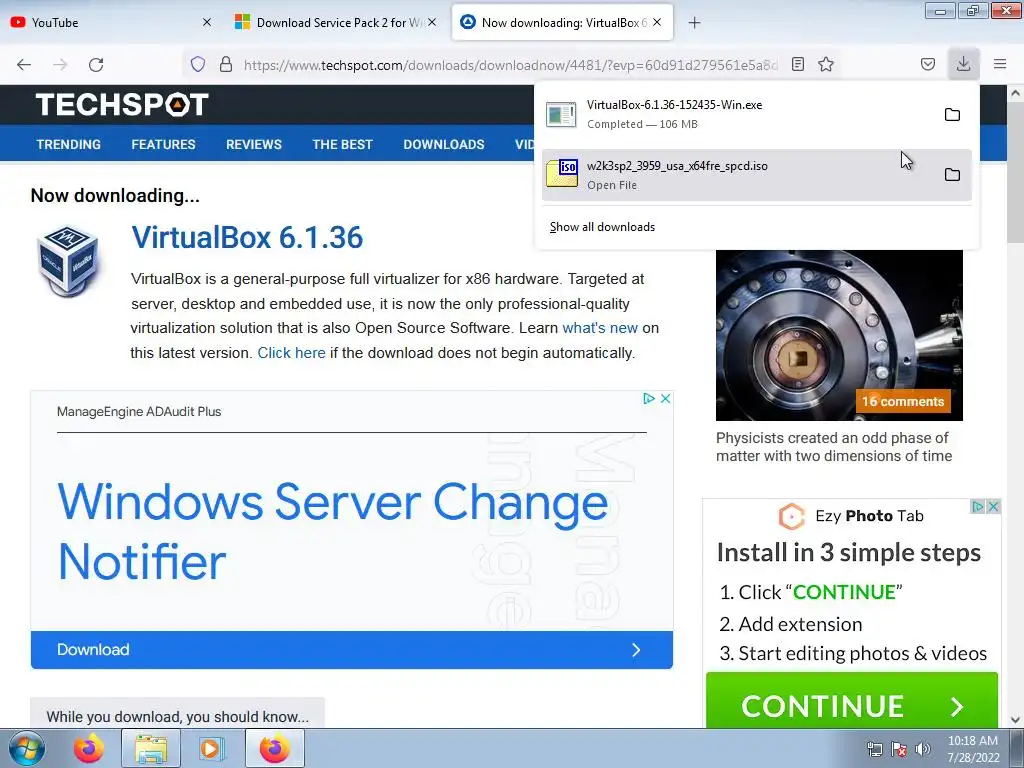Click the ManageEngine ad Download button
Viewport: 1024px width, 768px height.
(351, 650)
